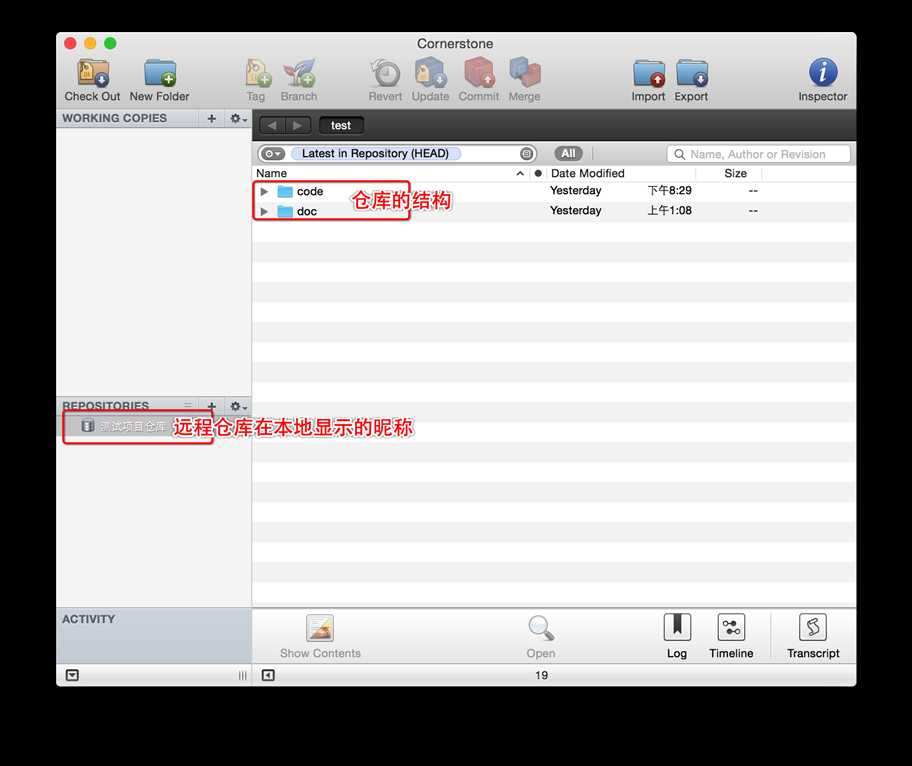Click the sidebar resize grip handle
The image size is (912, 766).
pos(243,675)
